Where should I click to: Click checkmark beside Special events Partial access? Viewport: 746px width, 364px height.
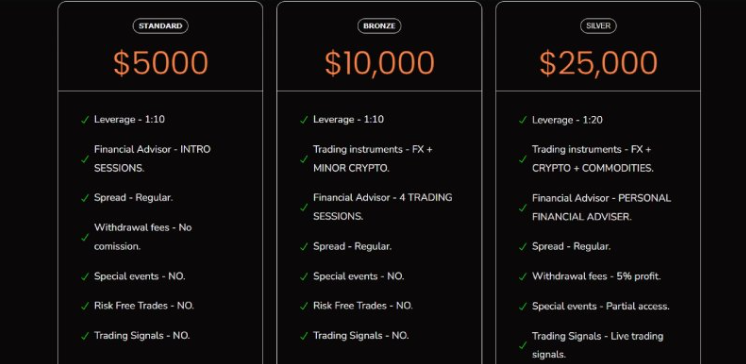point(523,306)
